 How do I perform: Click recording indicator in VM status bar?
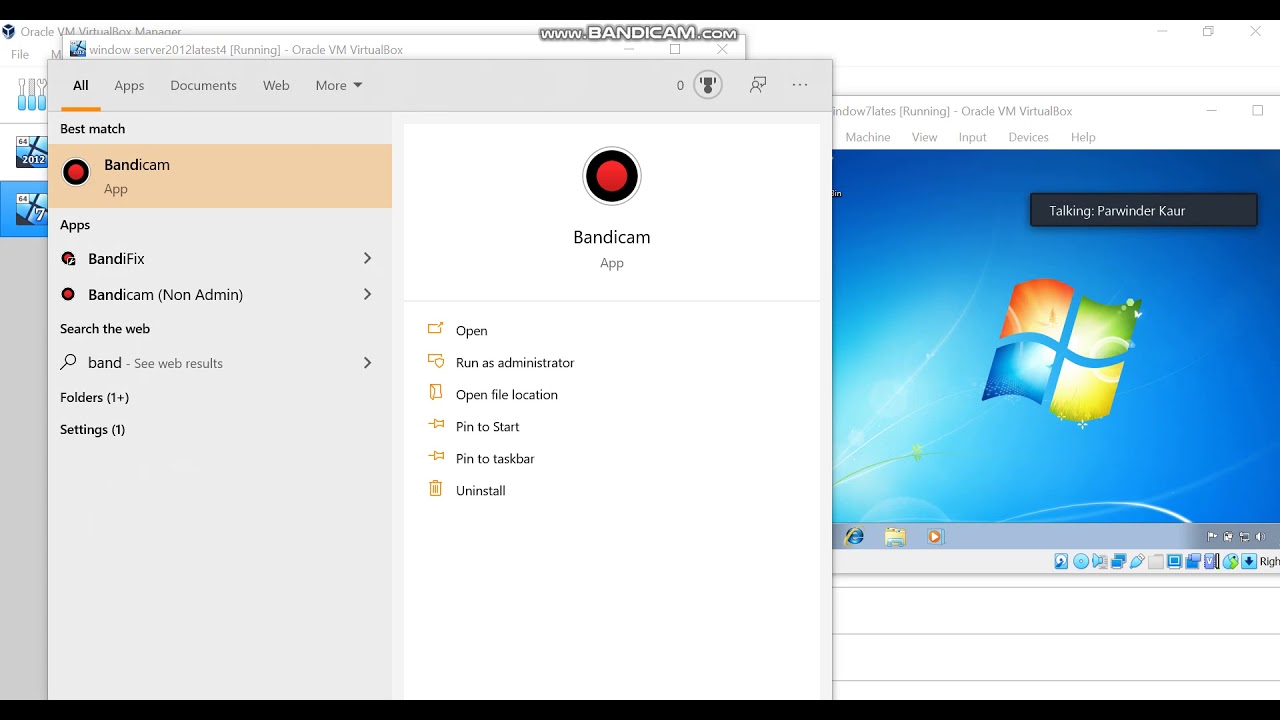(x=1193, y=561)
